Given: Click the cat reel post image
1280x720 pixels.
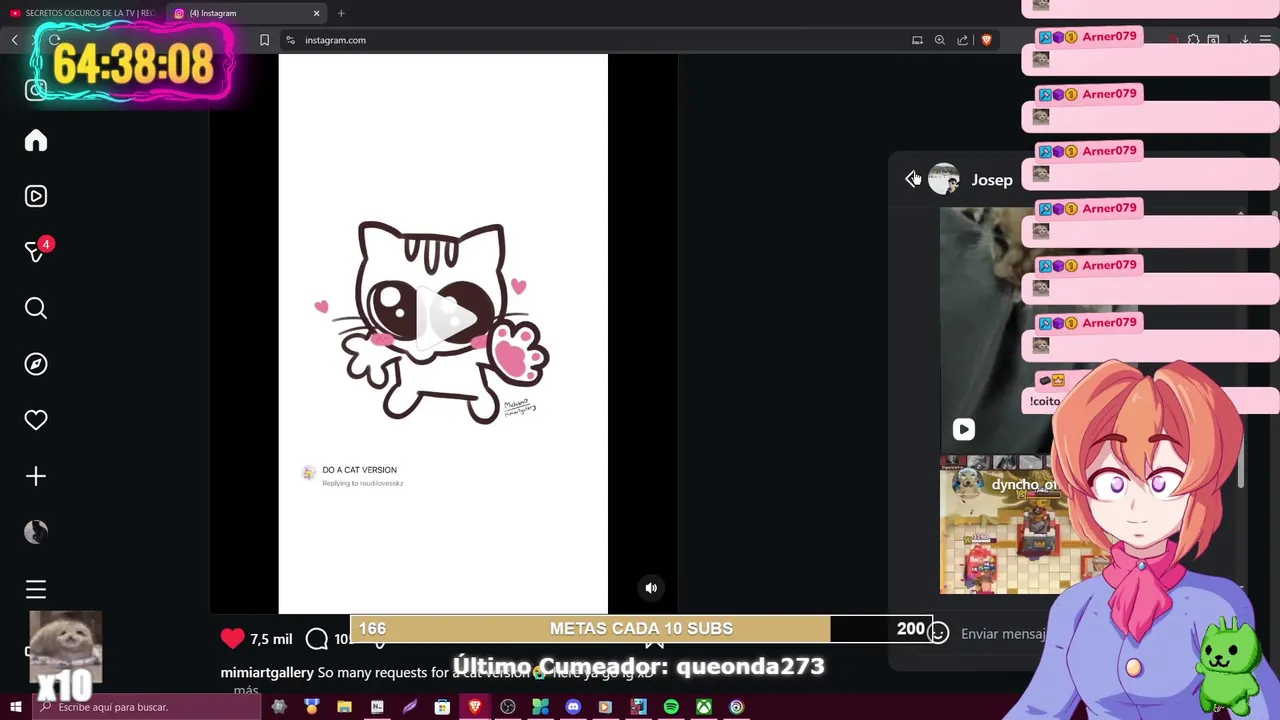Looking at the screenshot, I should [443, 334].
